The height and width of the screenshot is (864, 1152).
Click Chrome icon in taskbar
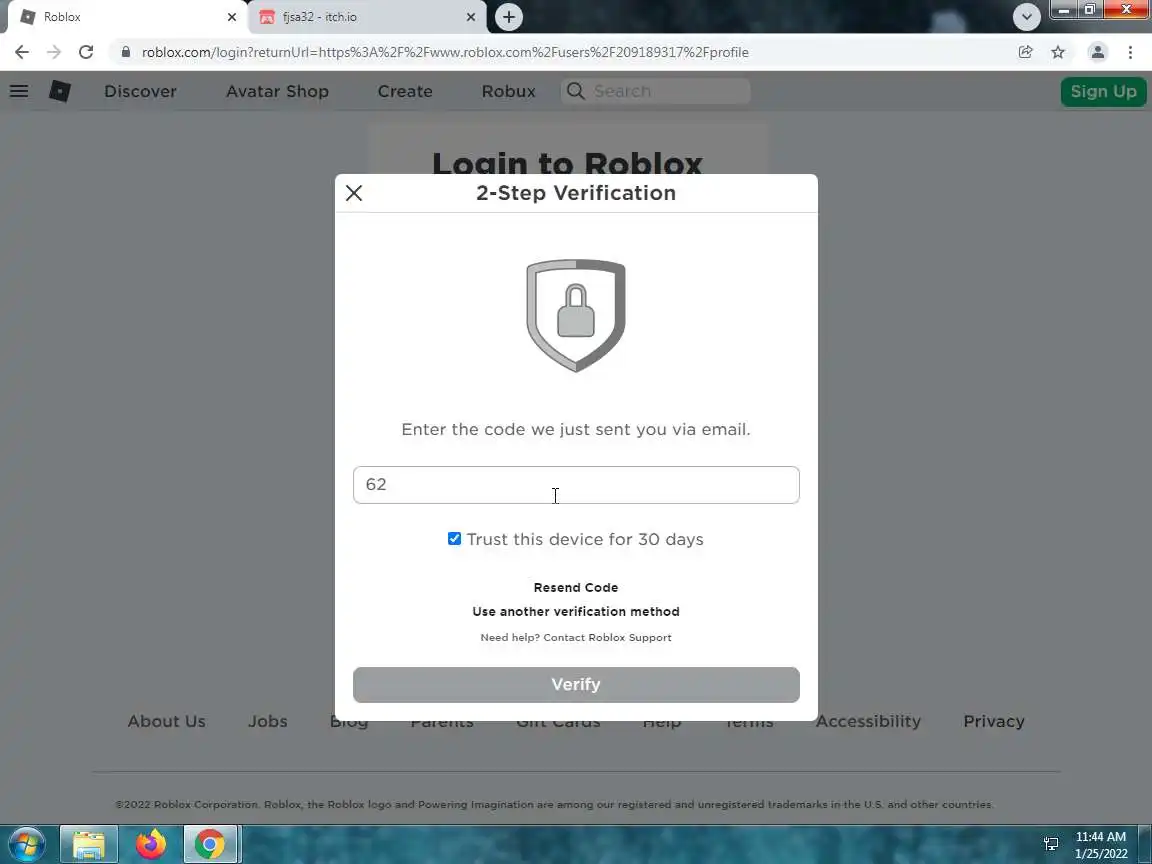210,844
